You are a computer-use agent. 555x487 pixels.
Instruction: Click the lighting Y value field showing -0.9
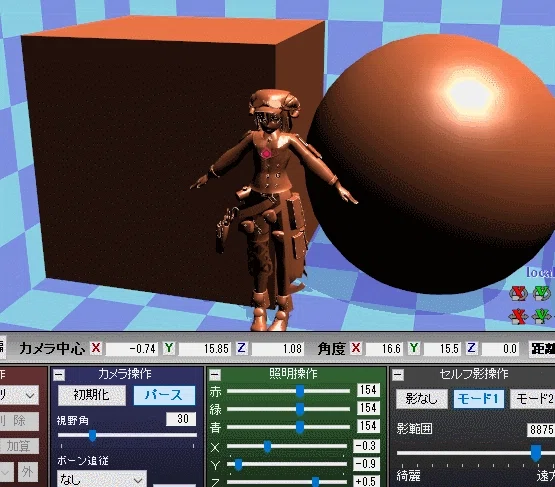(367, 464)
